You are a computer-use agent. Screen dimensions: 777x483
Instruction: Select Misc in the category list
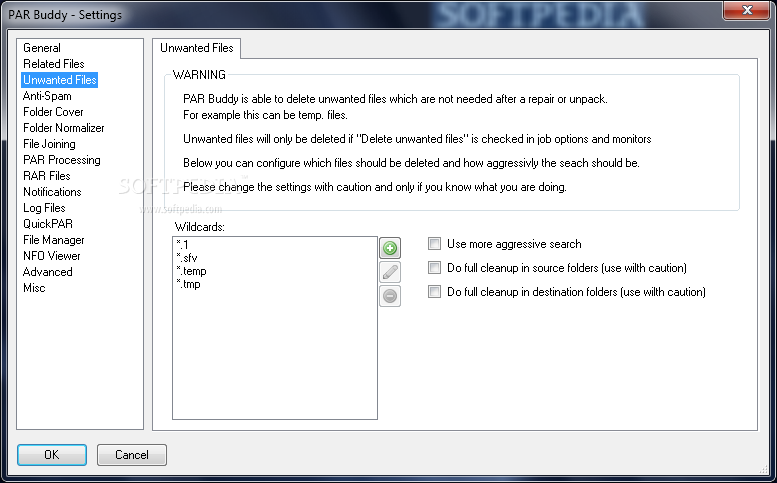(34, 288)
